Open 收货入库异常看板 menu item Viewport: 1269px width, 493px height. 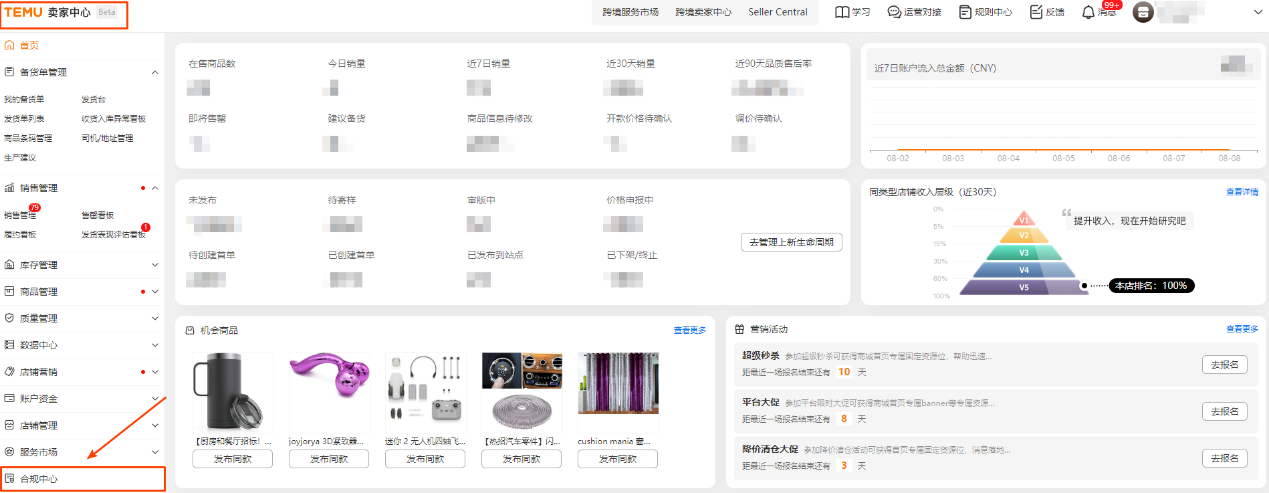coord(113,118)
